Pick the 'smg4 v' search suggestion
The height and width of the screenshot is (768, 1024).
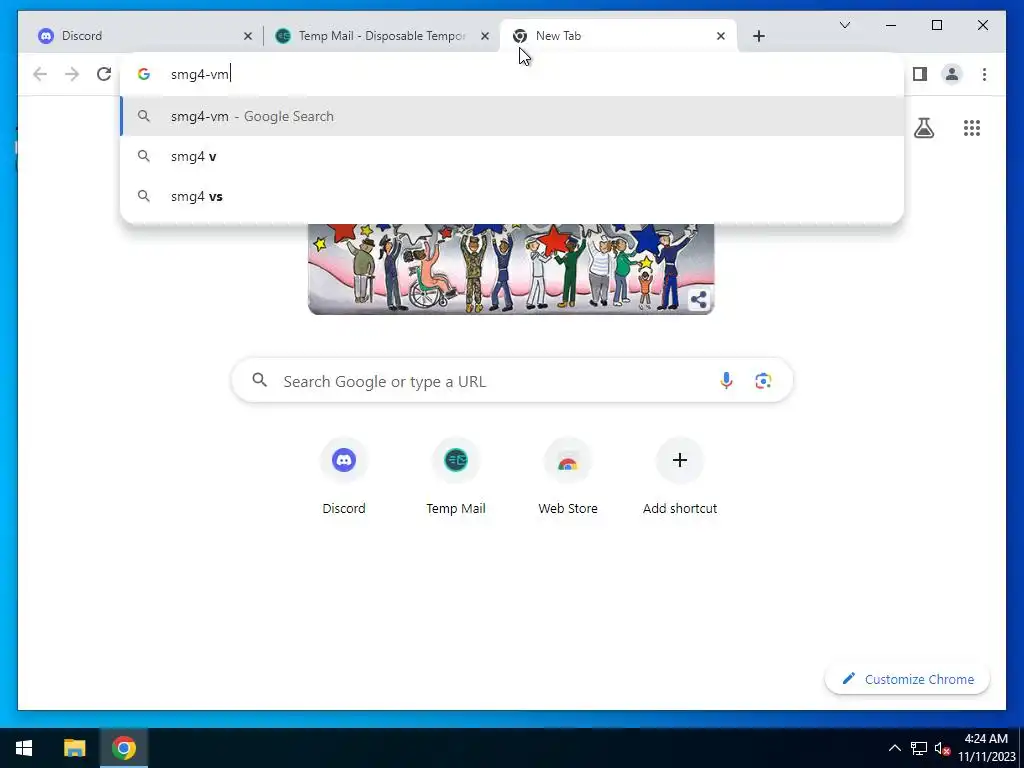512,156
